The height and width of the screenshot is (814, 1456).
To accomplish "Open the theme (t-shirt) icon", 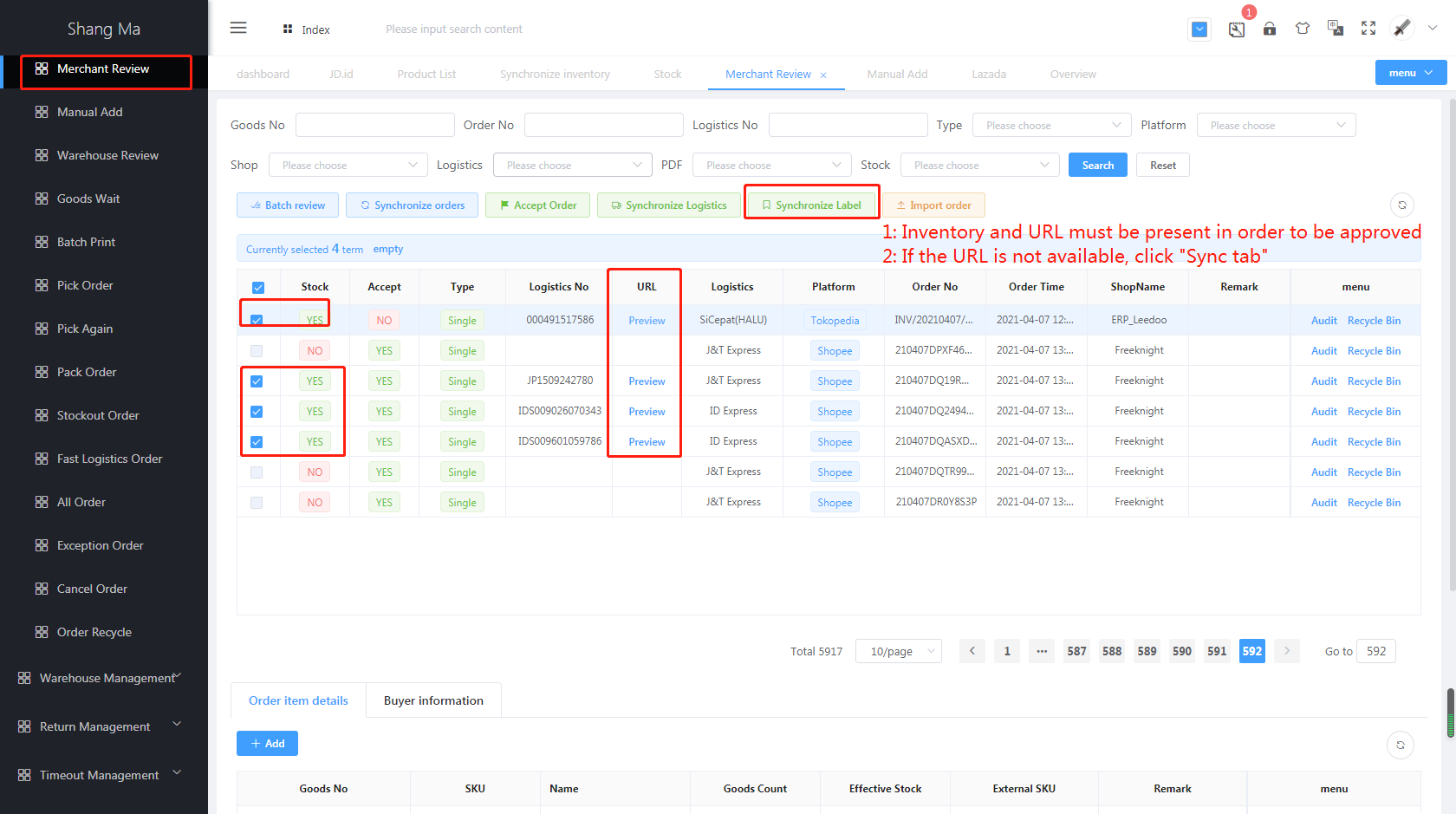I will pos(1303,29).
